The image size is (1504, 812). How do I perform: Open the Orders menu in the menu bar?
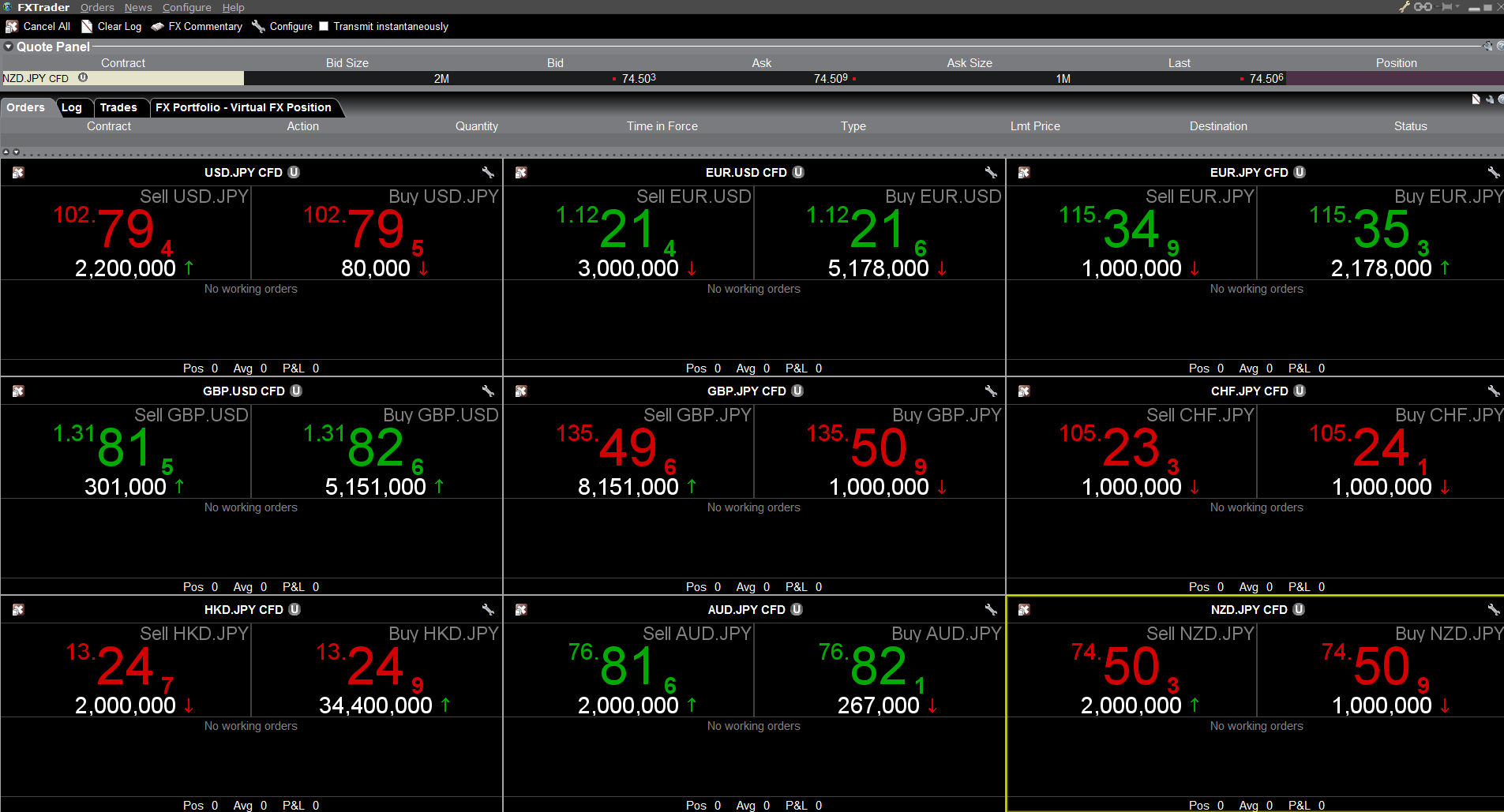[x=97, y=7]
